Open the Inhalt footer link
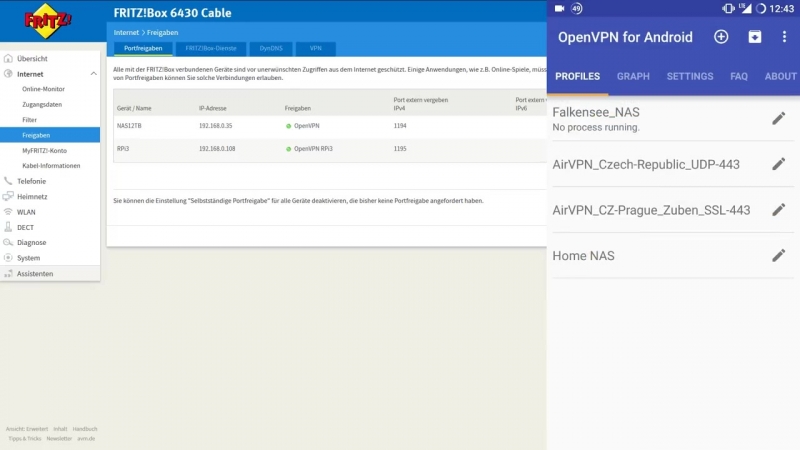 tap(60, 429)
